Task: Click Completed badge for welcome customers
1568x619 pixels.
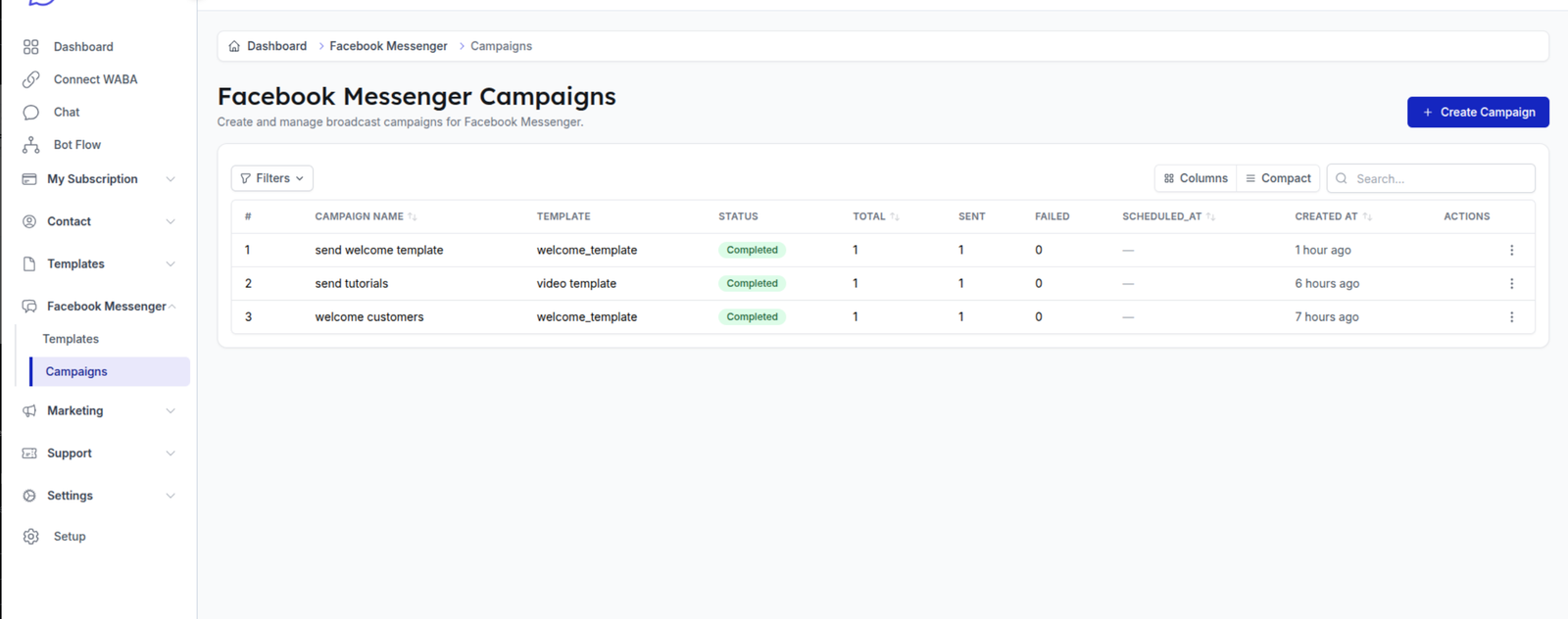Action: [752, 316]
